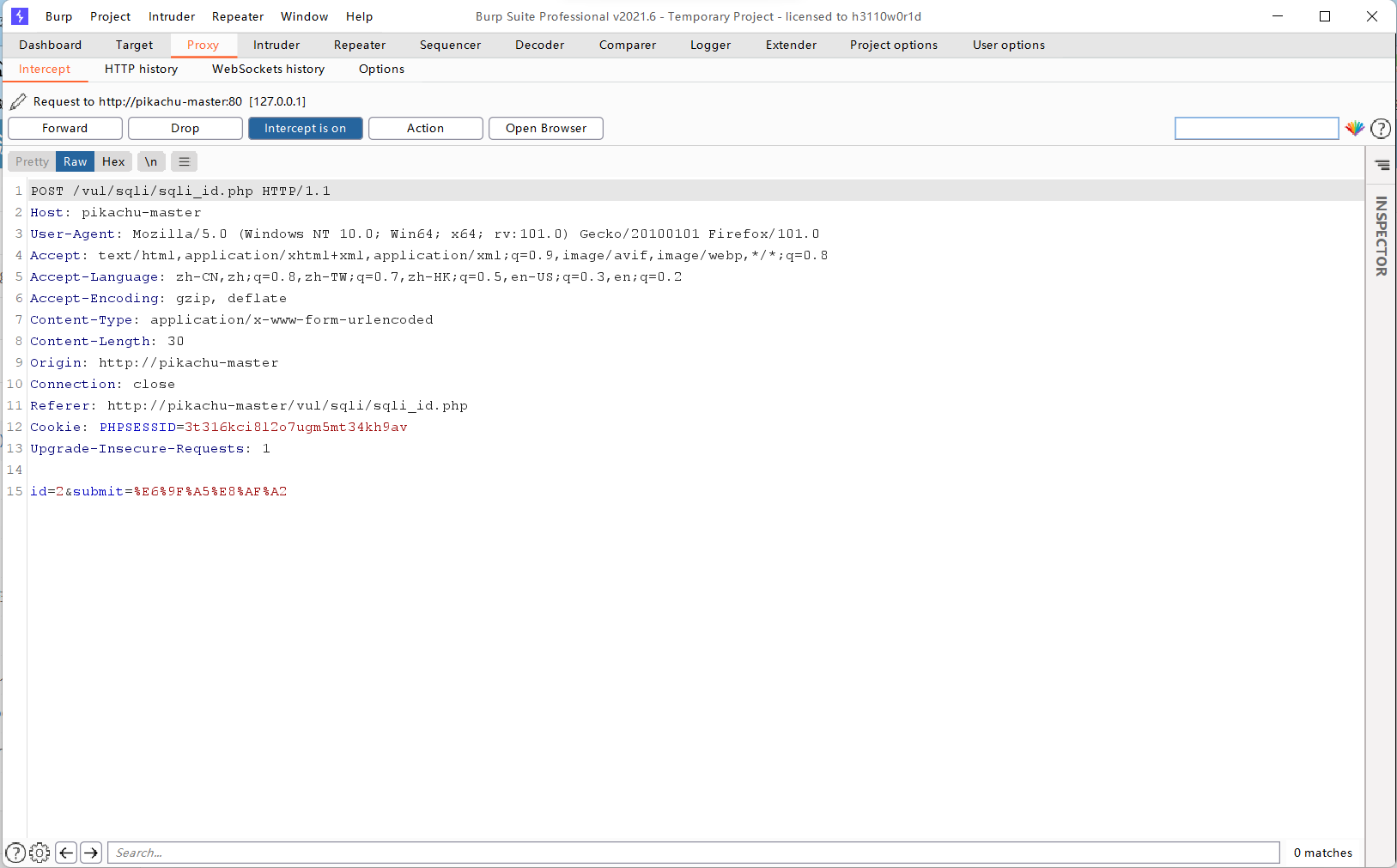Click the Content-Type header line

tap(232, 319)
